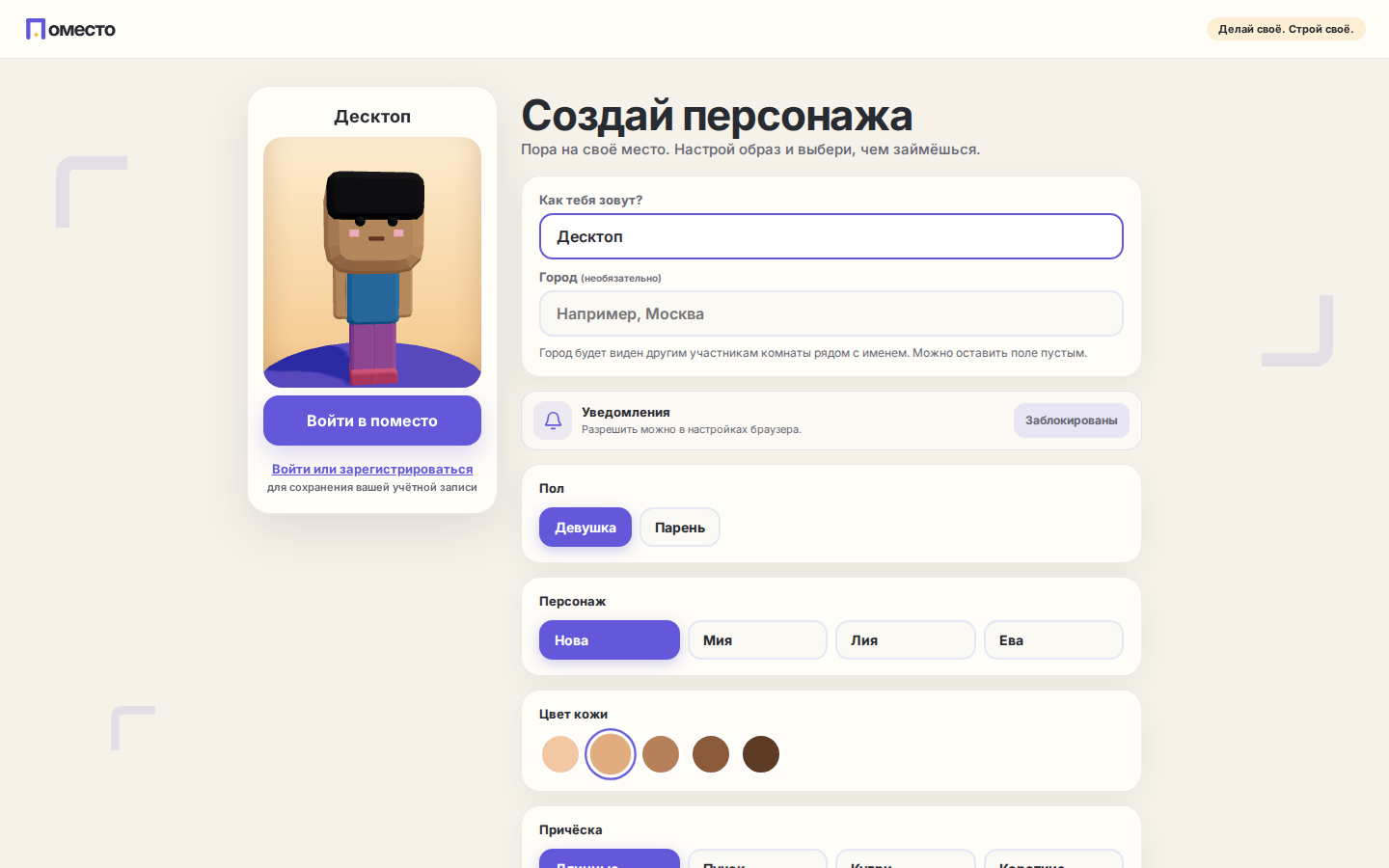Screen dimensions: 1389x868
Task: Select the "Девушка" gender option
Action: [x=586, y=528]
